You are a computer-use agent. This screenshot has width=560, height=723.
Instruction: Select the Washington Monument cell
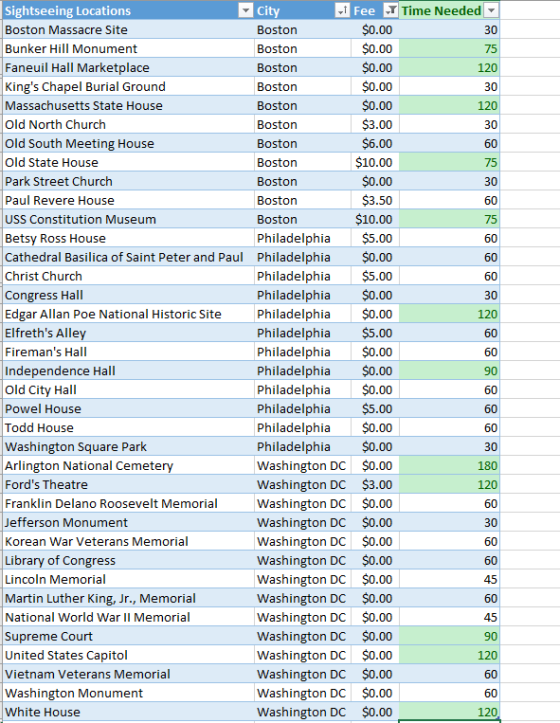(128, 693)
